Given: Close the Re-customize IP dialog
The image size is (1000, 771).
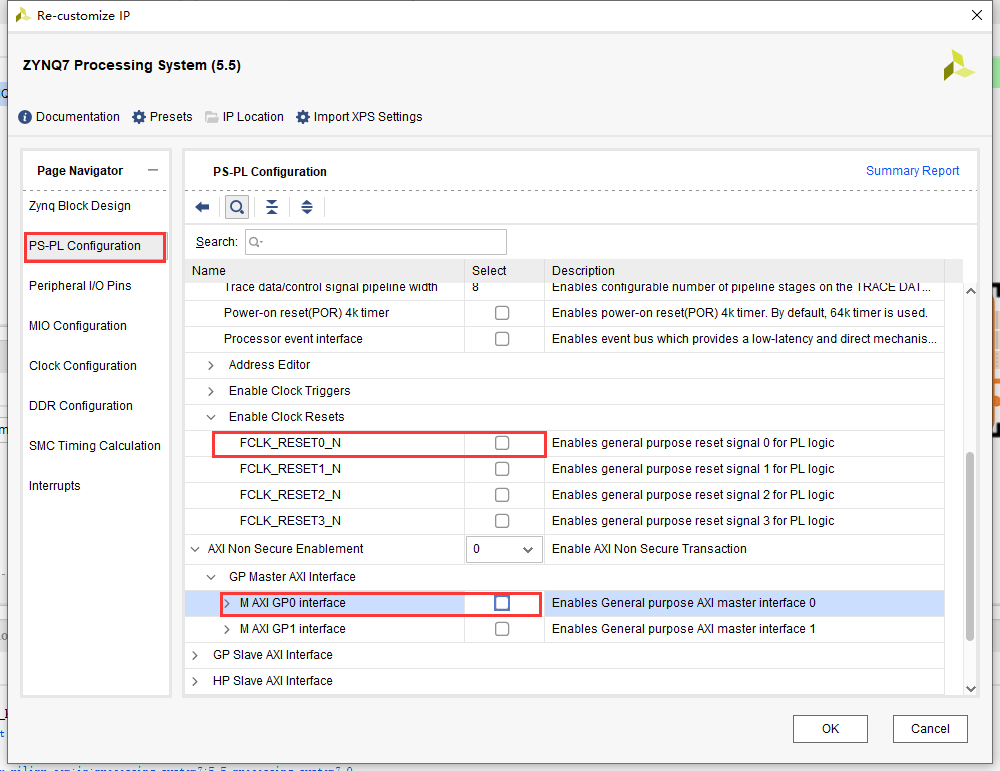Looking at the screenshot, I should point(976,15).
